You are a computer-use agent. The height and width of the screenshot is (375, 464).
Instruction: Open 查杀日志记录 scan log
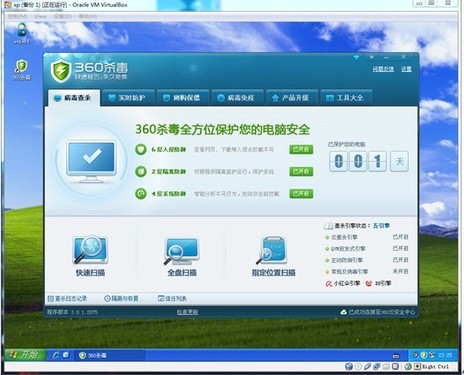(x=67, y=298)
